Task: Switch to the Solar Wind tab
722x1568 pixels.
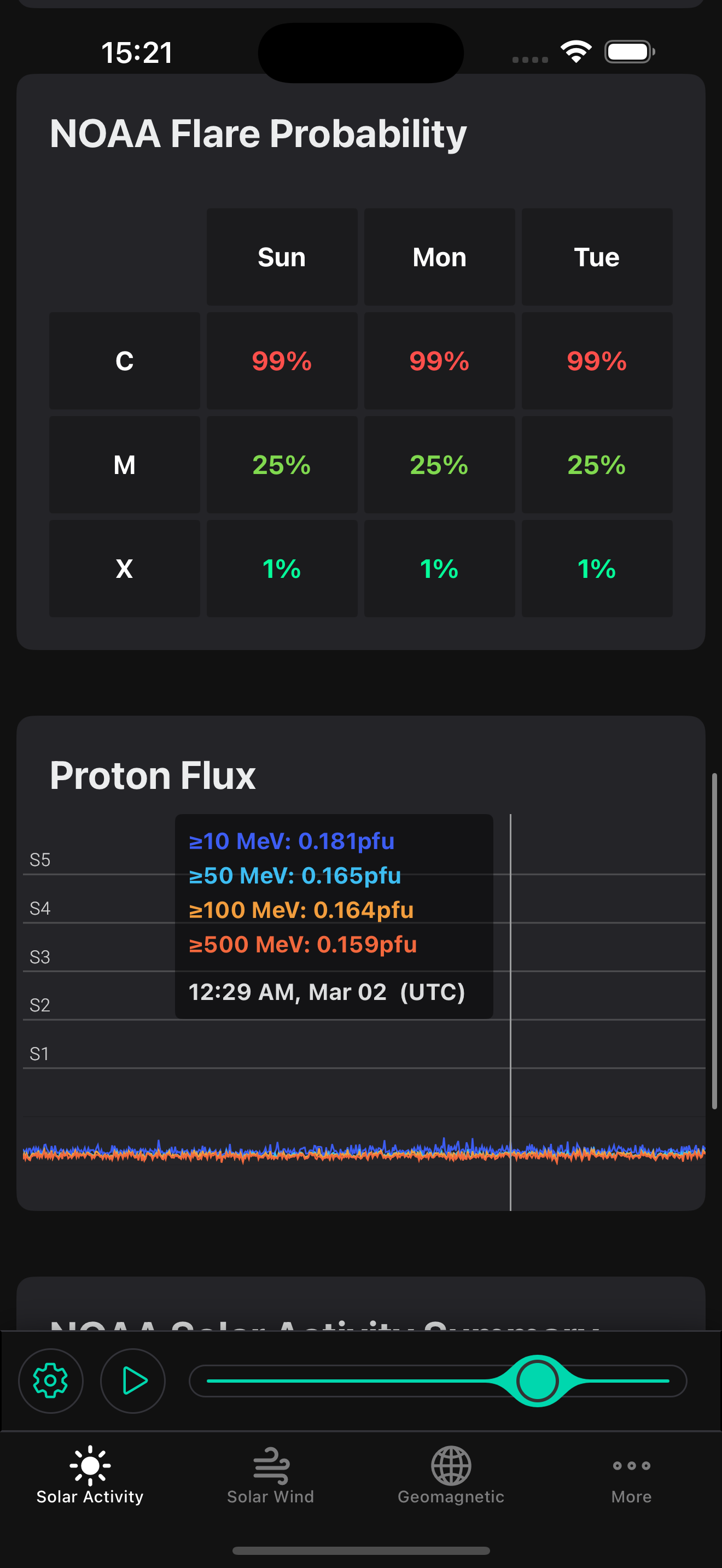Action: [x=270, y=1477]
